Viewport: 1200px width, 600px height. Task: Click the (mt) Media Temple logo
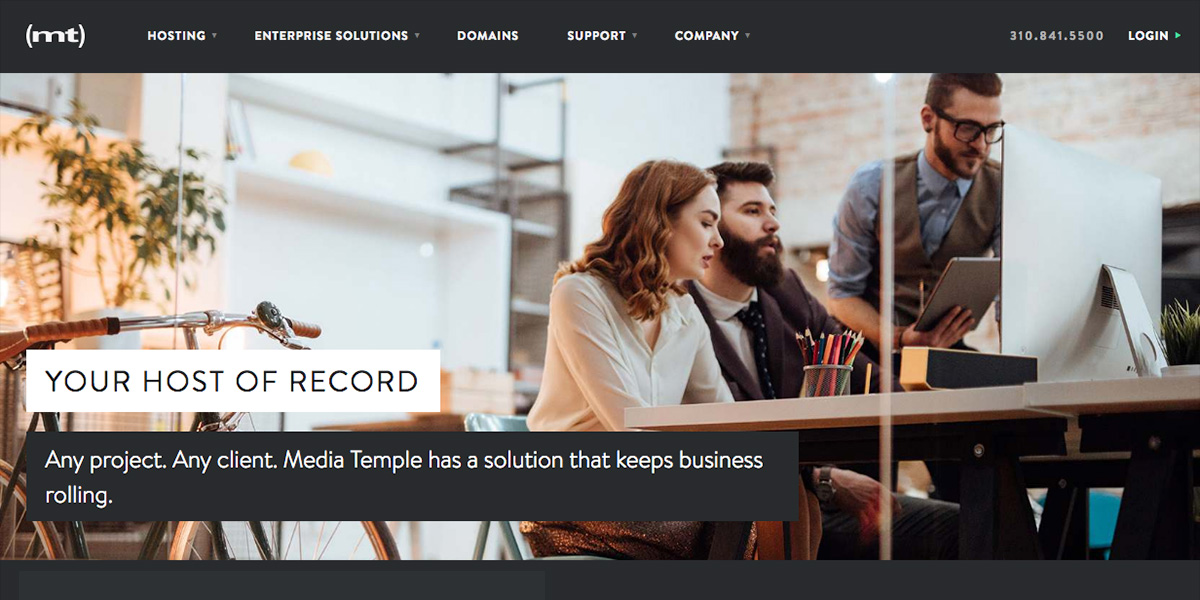coord(55,36)
